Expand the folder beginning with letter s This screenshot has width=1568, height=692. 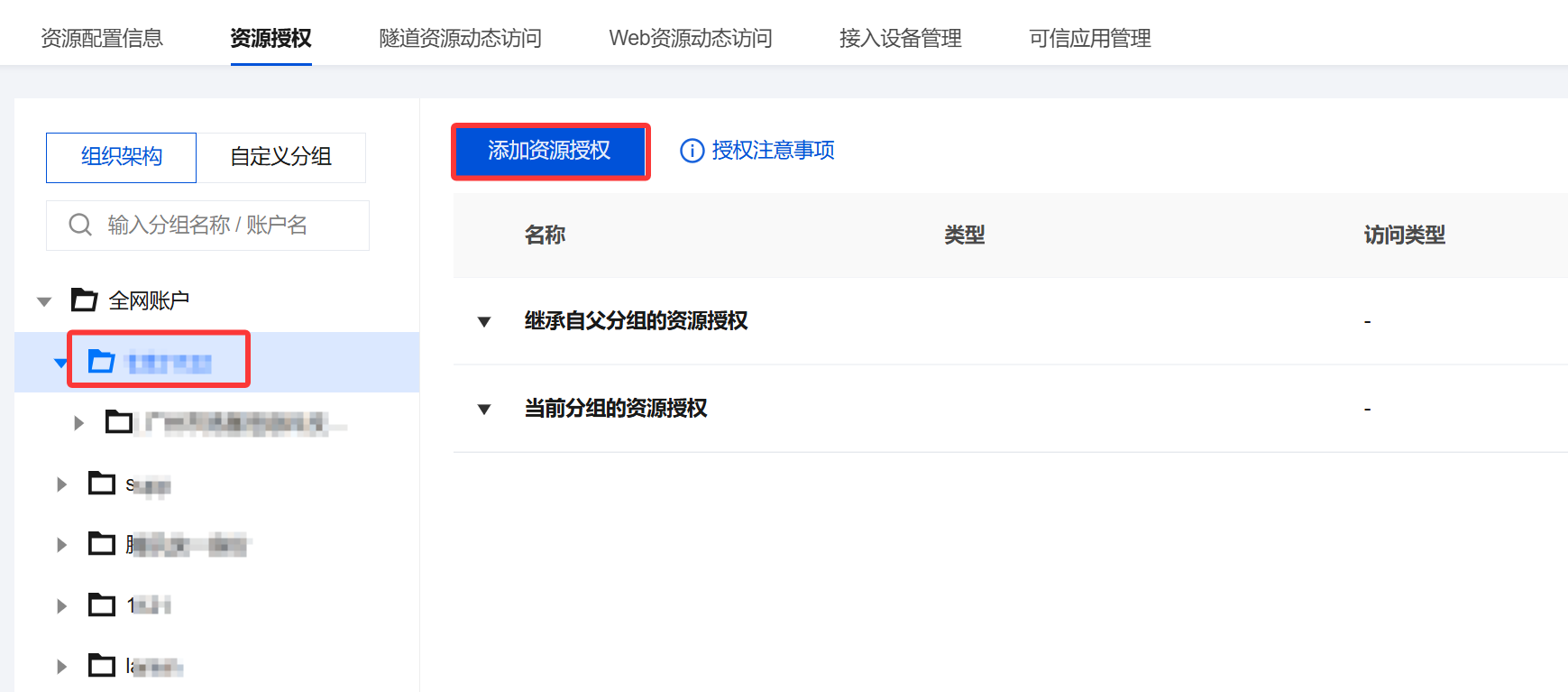click(x=61, y=484)
